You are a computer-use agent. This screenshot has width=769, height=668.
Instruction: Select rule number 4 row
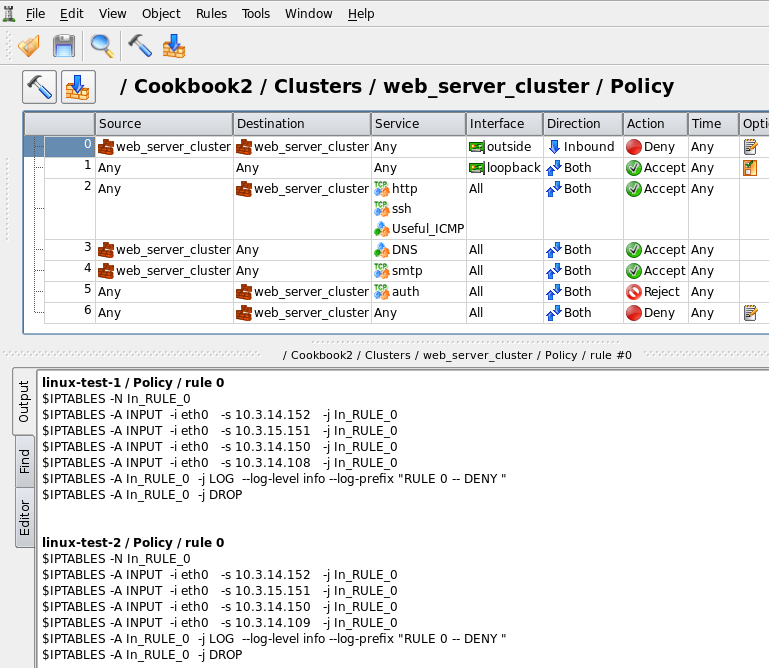pyautogui.click(x=69, y=271)
